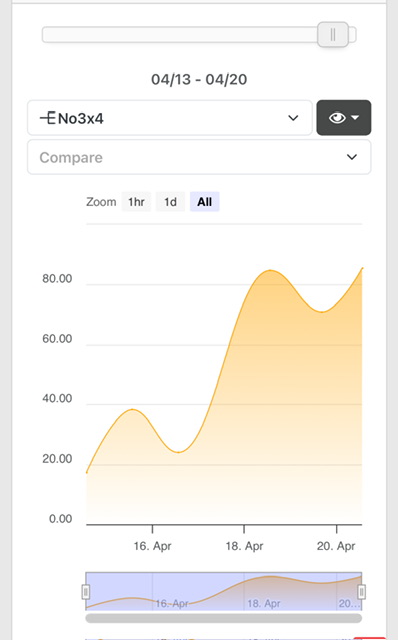Click the horizontal navigator scrollbar
398x640 pixels.
click(x=224, y=618)
